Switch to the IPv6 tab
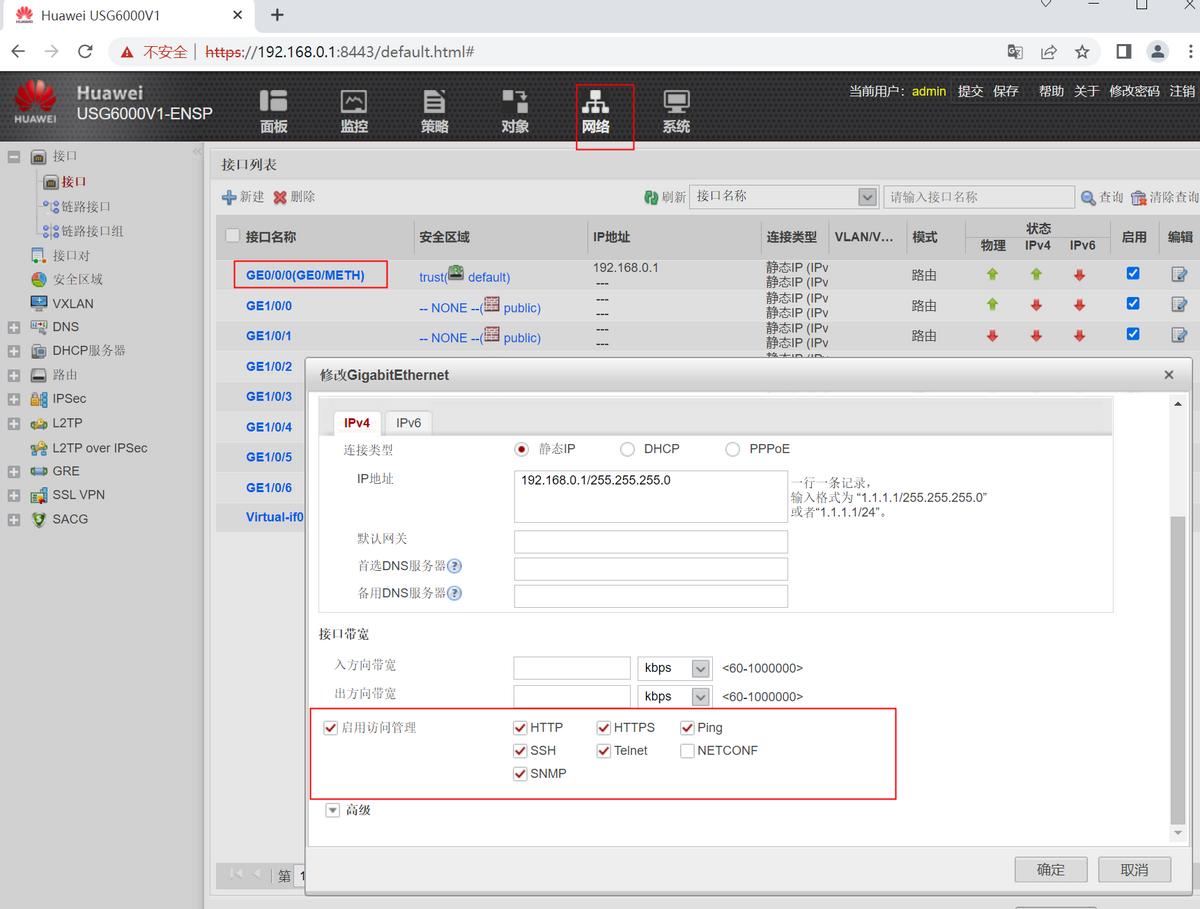This screenshot has height=909, width=1200. (408, 423)
